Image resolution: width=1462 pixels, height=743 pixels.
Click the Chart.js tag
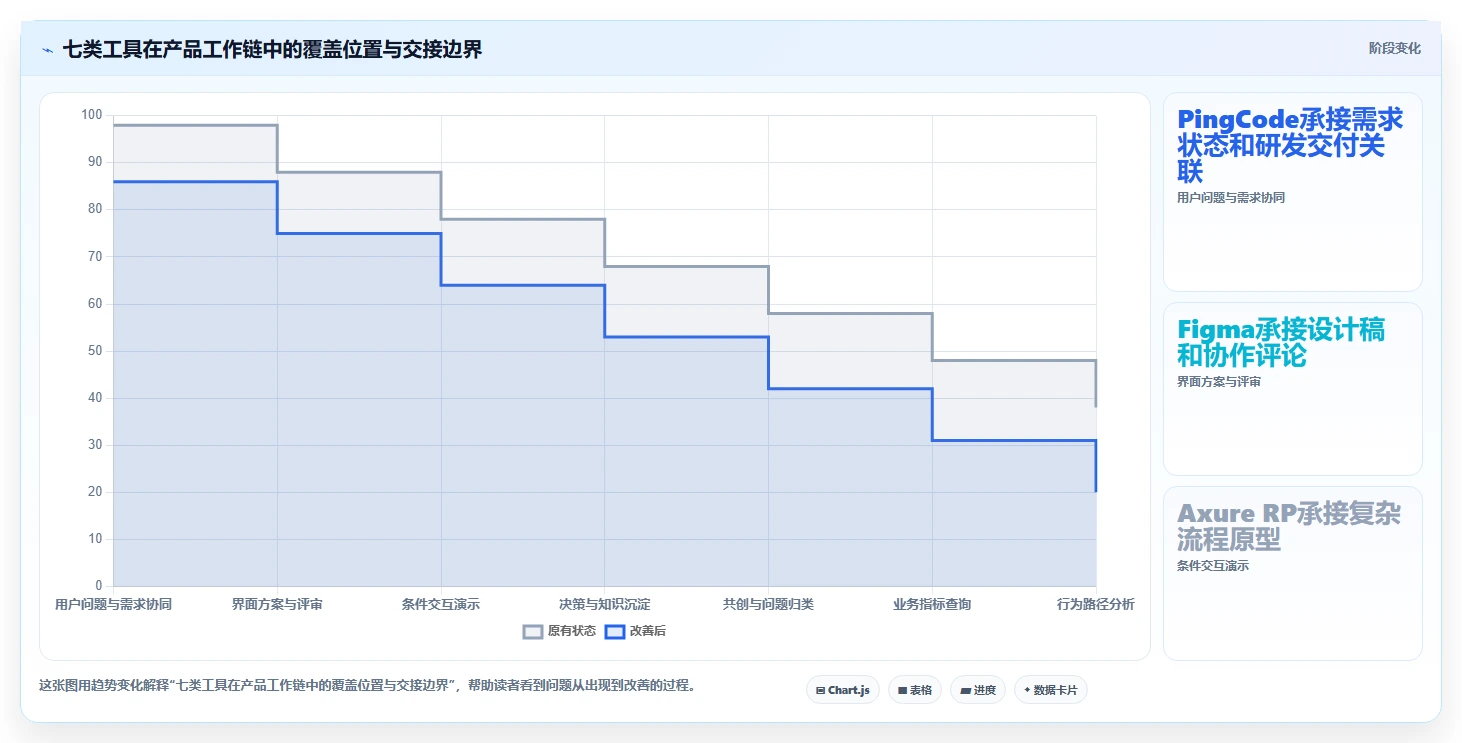(x=843, y=690)
